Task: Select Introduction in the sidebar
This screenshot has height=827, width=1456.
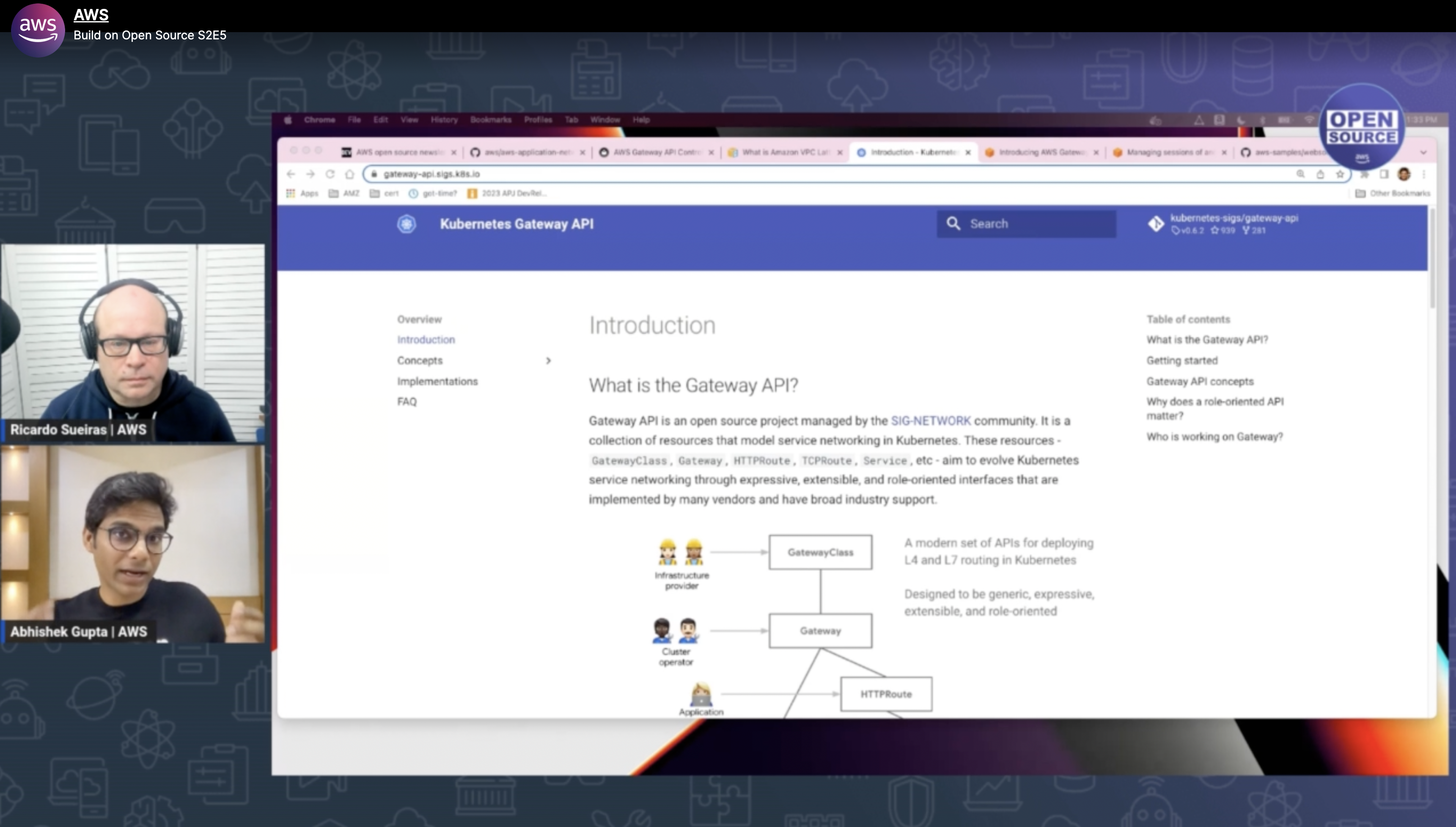Action: pos(426,340)
